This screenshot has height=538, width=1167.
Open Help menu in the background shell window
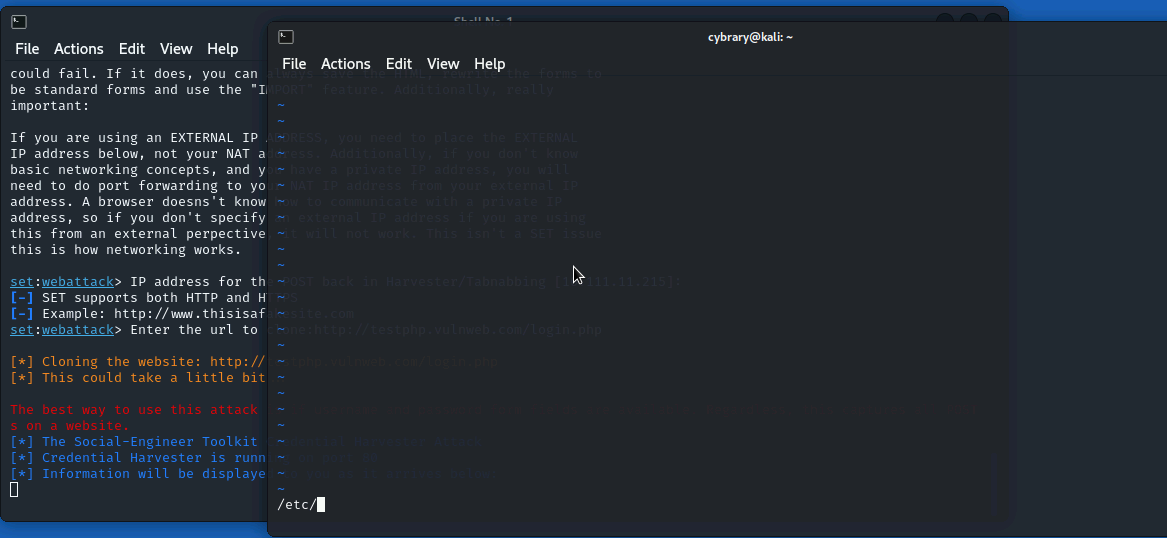click(x=222, y=49)
